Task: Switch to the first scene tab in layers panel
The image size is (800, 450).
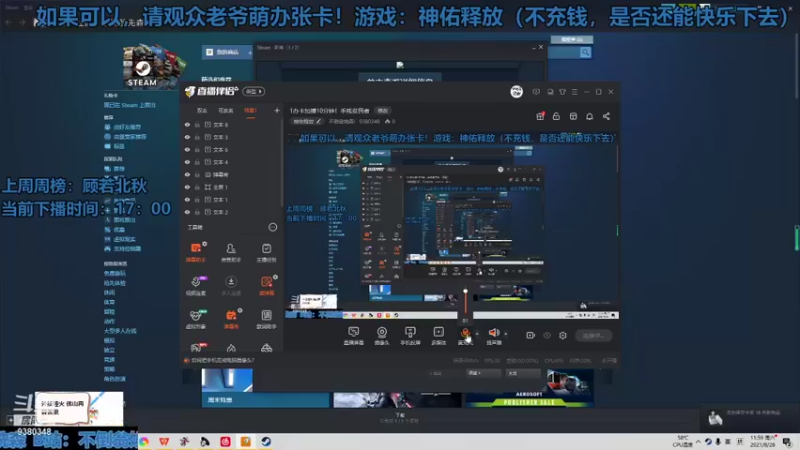Action: click(x=202, y=110)
